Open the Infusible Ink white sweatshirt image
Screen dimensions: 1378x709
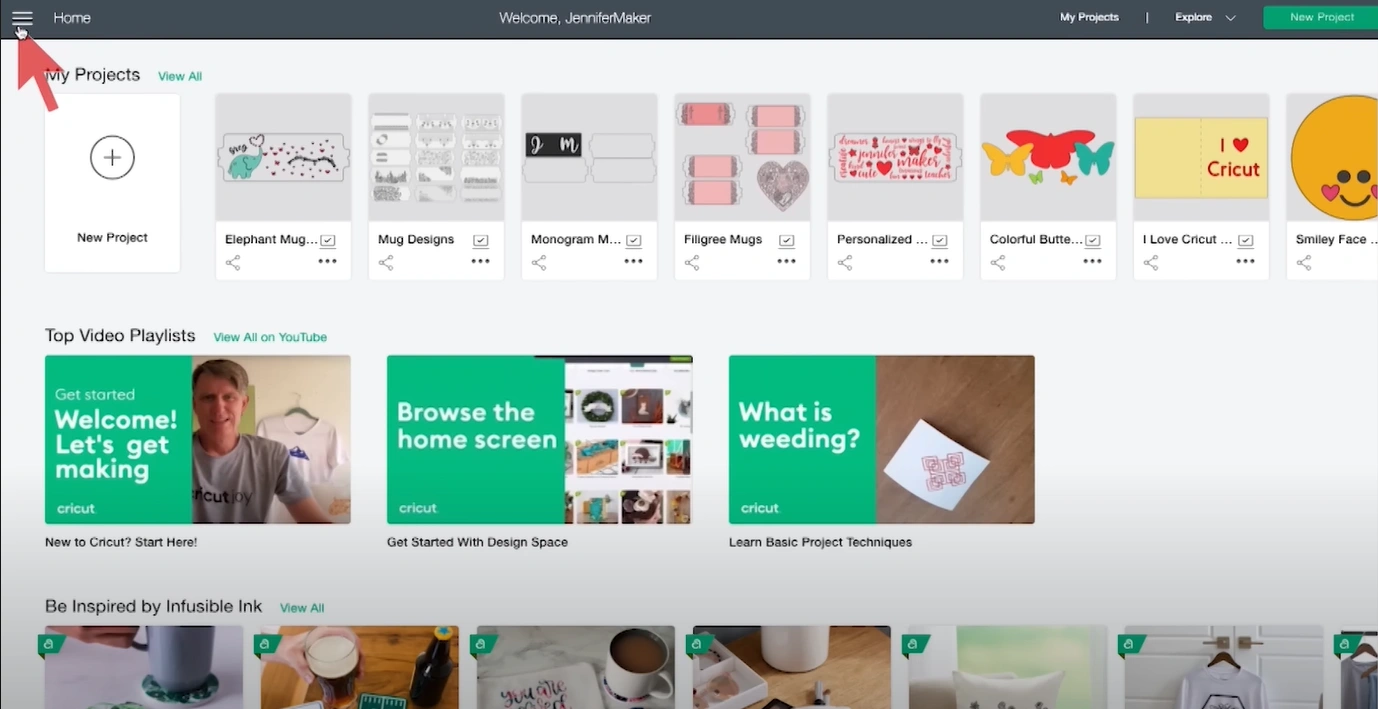pos(1224,667)
